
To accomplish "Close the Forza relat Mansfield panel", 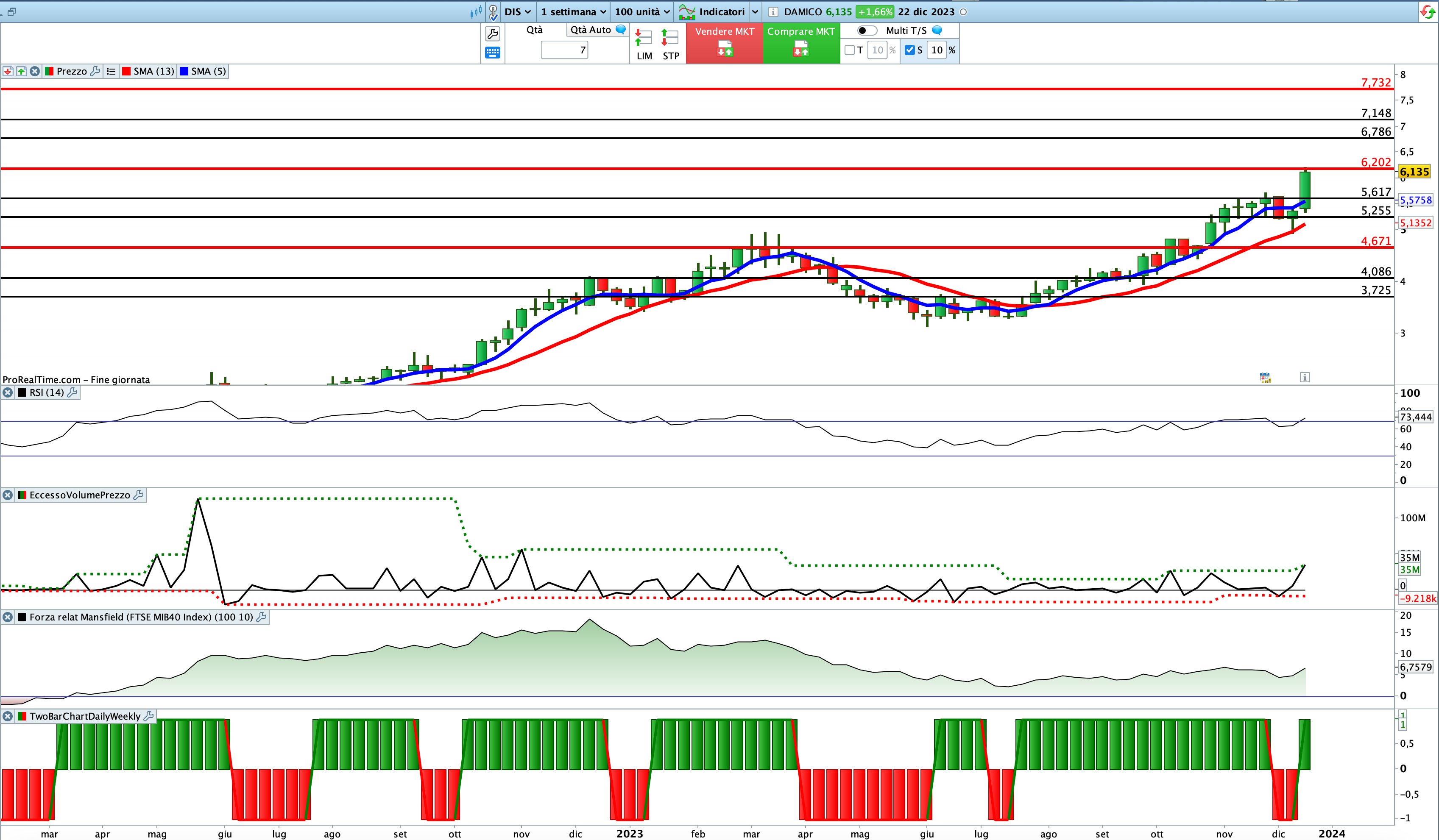I will click(x=8, y=617).
